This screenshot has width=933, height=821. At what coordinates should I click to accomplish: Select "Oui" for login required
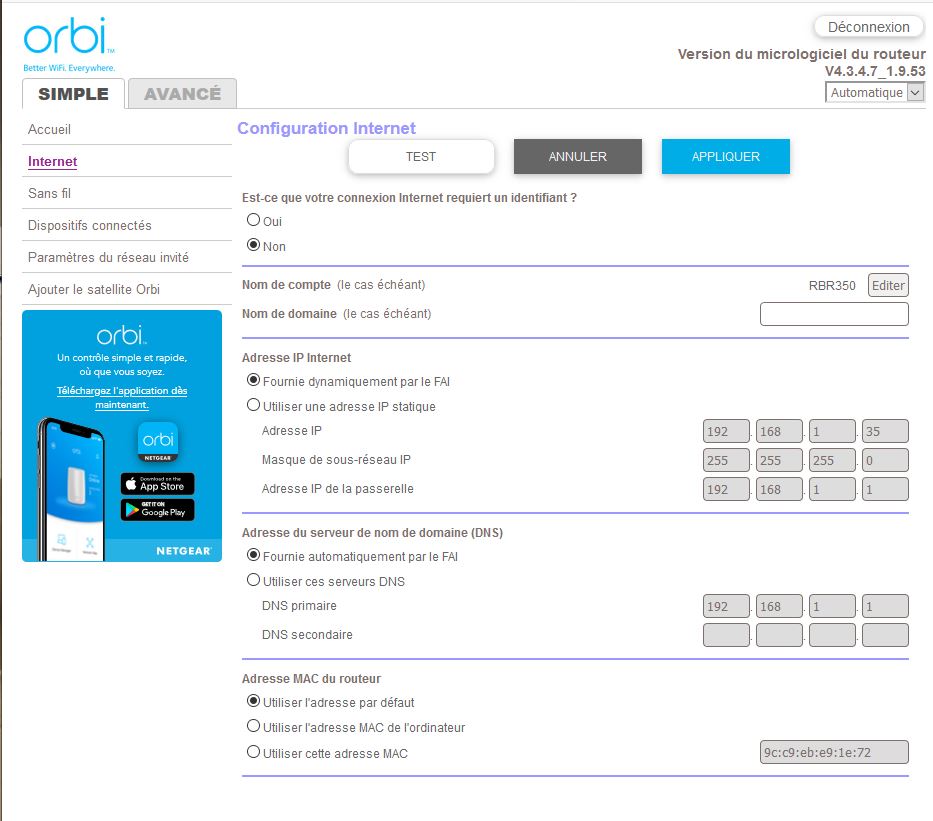click(253, 221)
